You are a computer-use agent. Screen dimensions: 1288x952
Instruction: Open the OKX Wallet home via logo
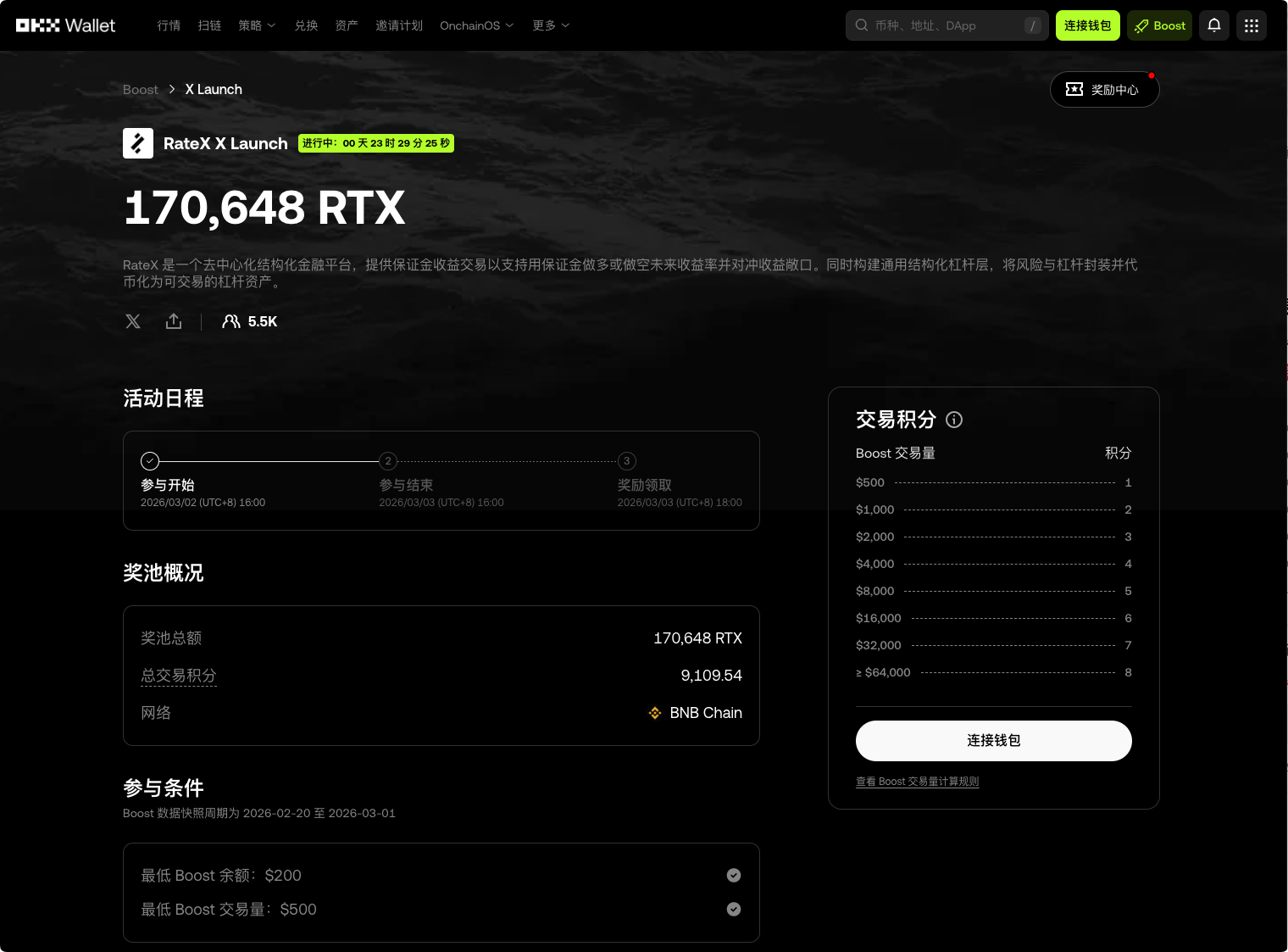pos(65,25)
